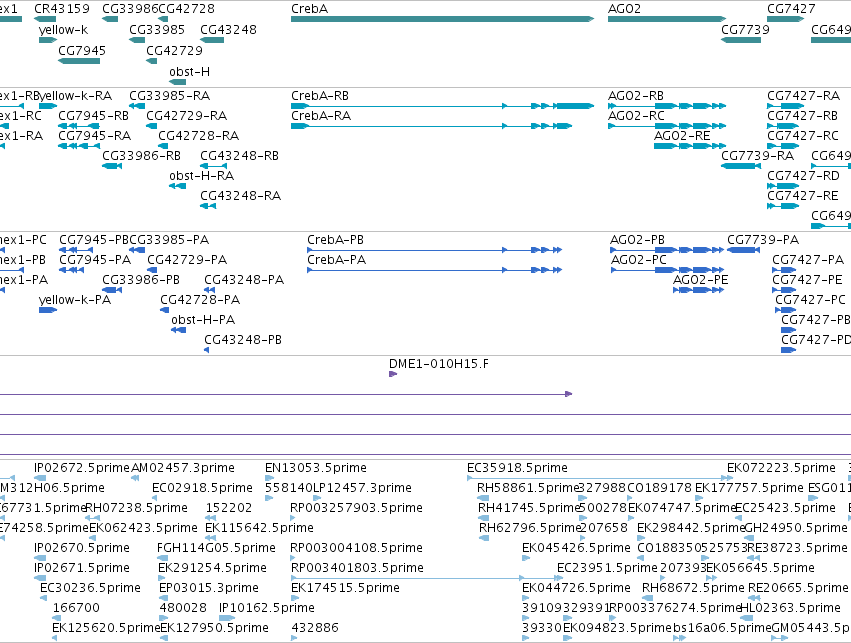Click transcript CG7739-RA label

pos(757,156)
